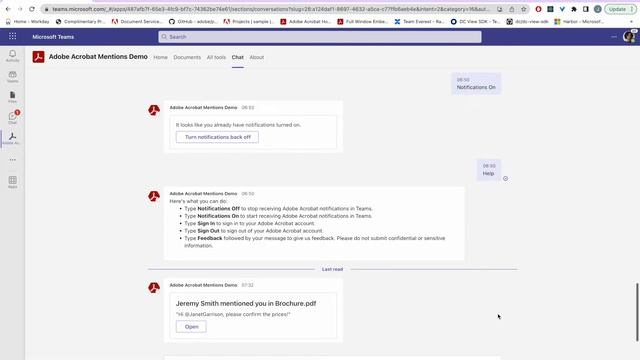Open the Home - Workday bookmark
Screen dimensions: 640x360
pyautogui.click(x=27, y=22)
